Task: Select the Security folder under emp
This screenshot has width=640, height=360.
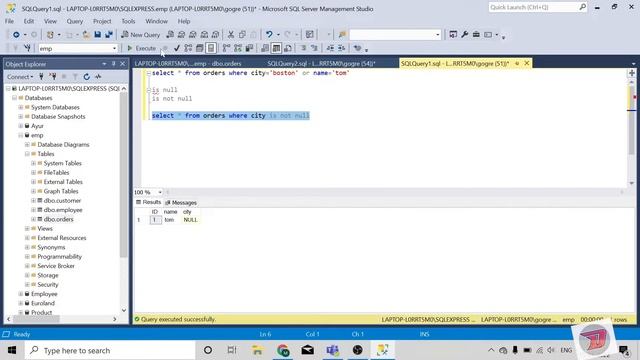Action: click(48, 284)
